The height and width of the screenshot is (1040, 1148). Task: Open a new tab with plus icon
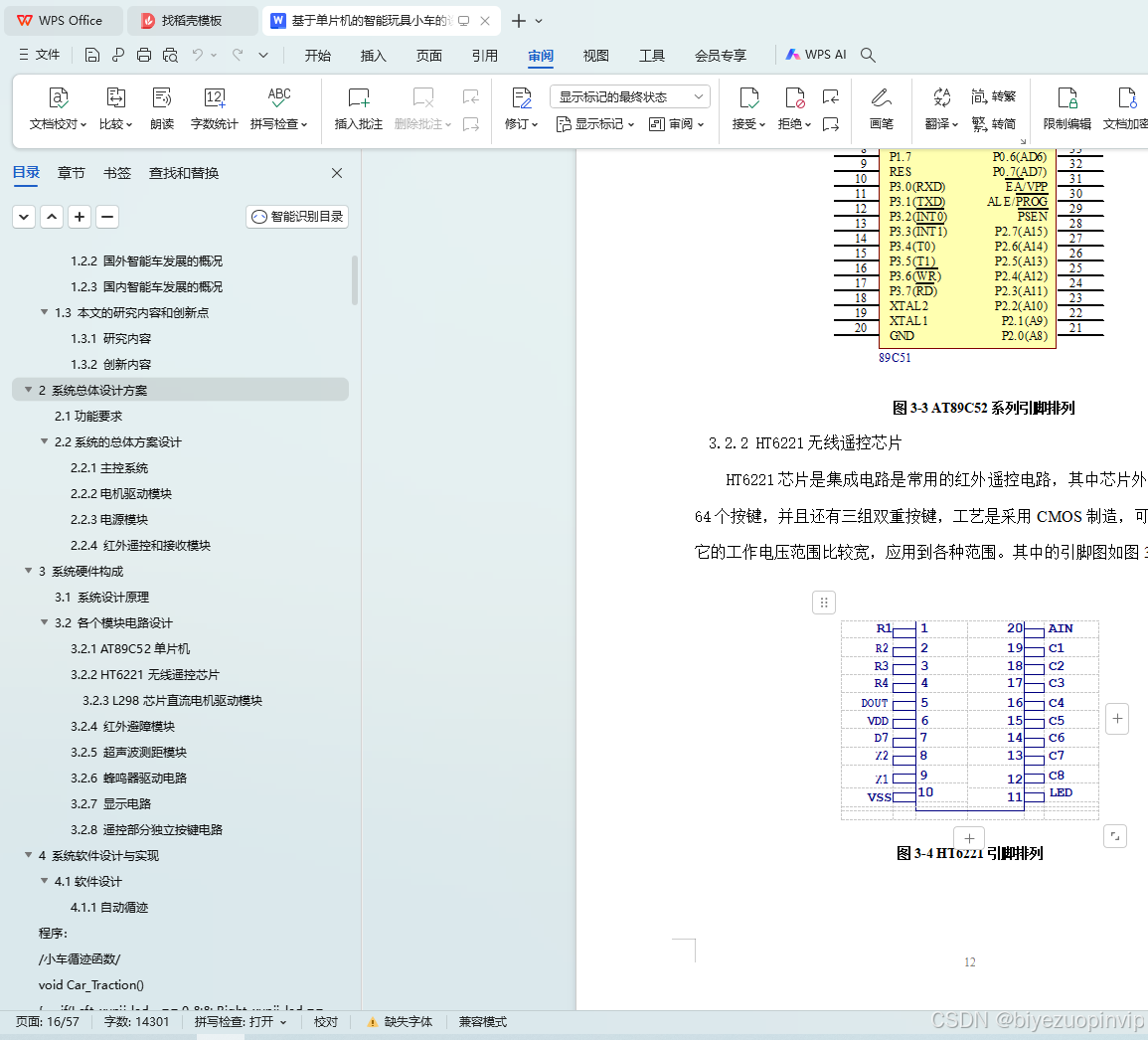tap(519, 21)
